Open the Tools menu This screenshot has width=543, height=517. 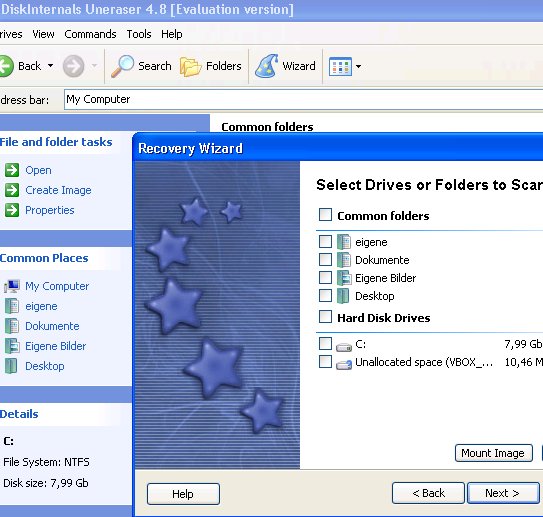[139, 34]
